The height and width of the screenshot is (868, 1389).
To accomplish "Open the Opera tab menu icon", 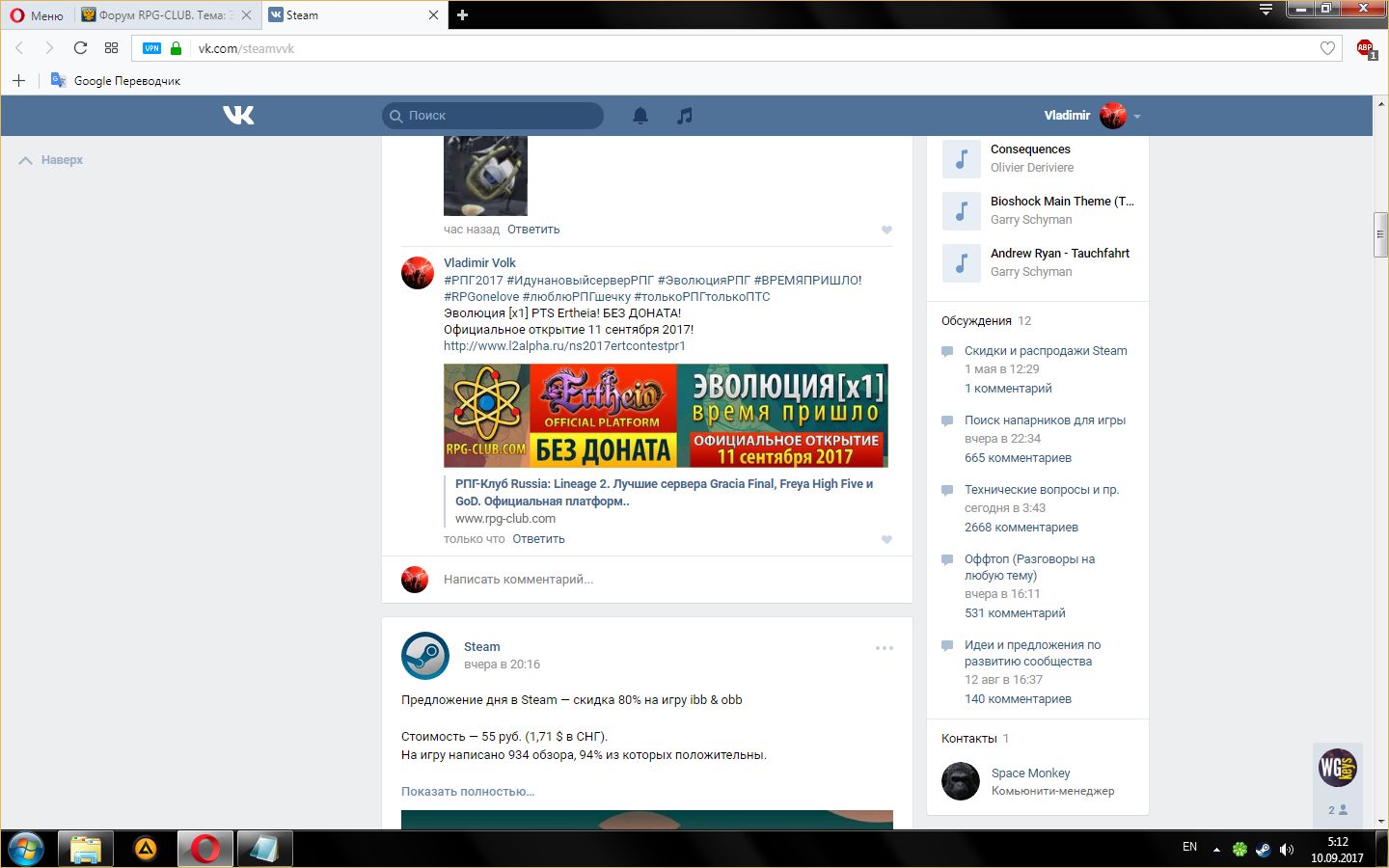I will tap(1266, 10).
